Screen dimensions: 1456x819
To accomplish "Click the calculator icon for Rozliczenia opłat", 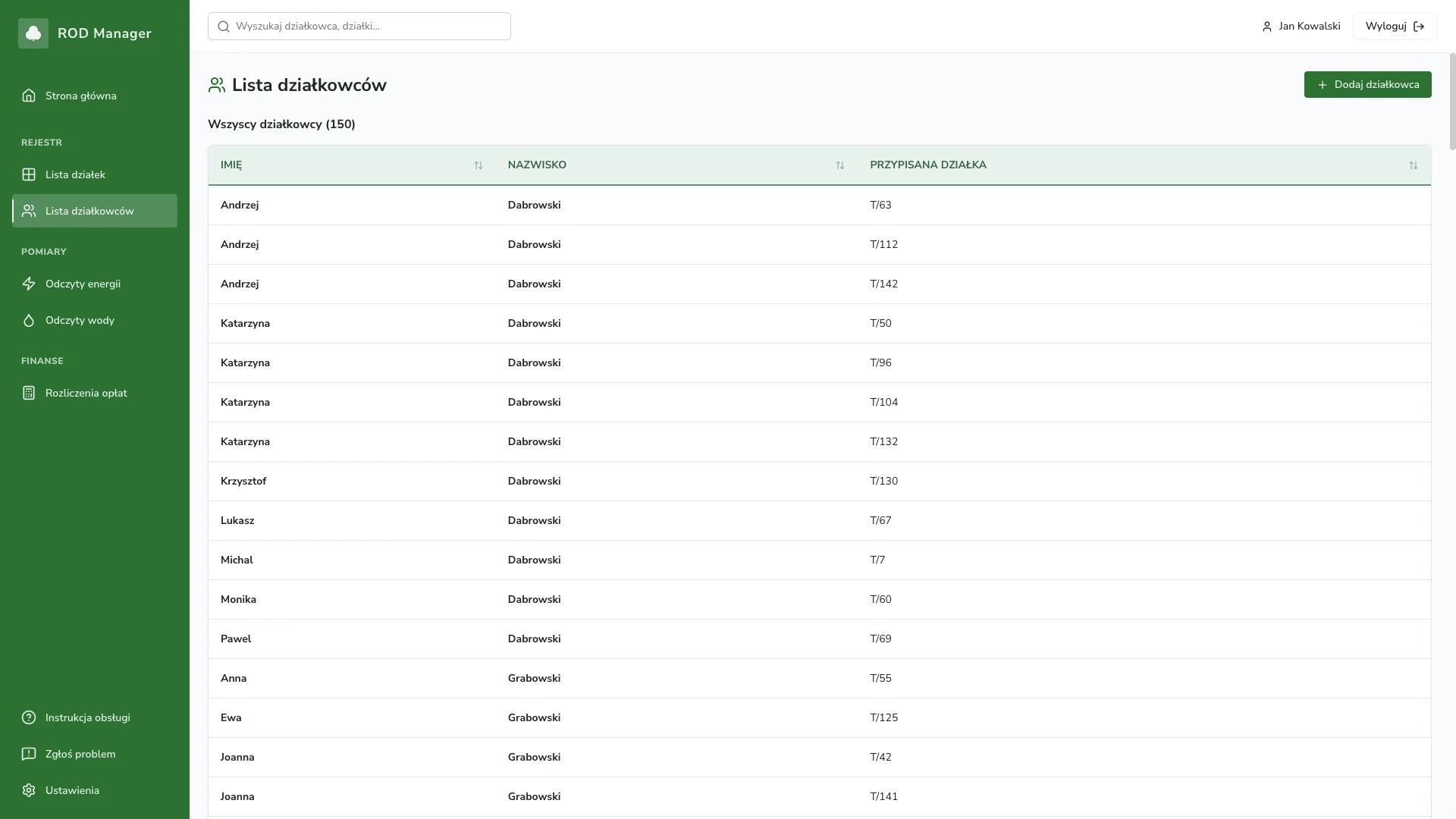I will (29, 393).
